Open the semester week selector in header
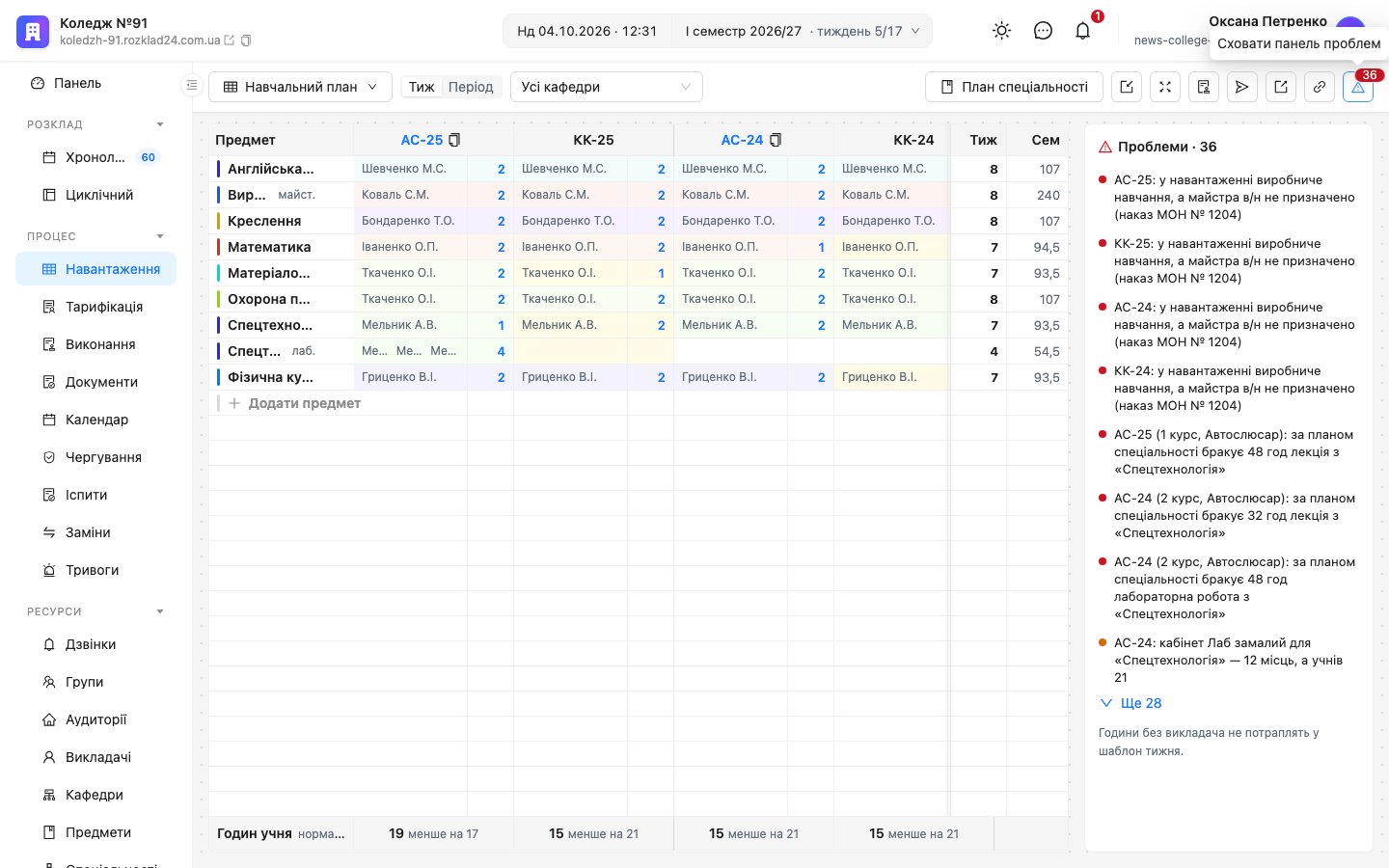The image size is (1389, 868). coord(802,31)
